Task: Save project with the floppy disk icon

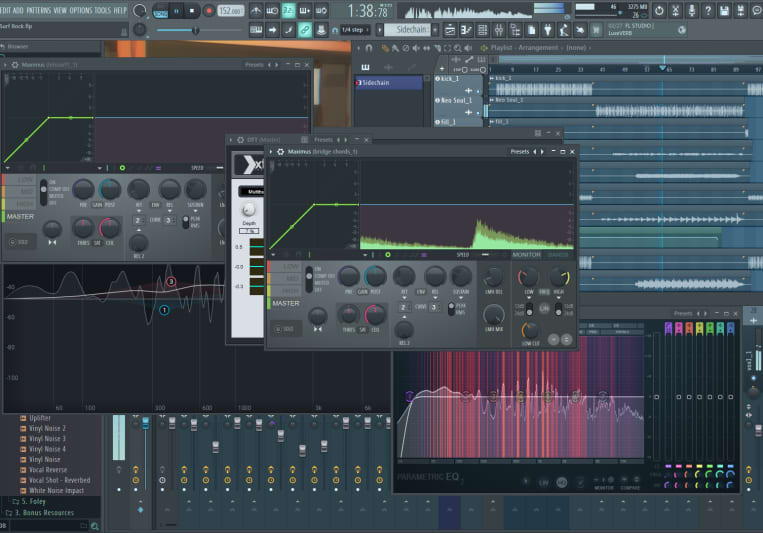Action: coord(724,10)
